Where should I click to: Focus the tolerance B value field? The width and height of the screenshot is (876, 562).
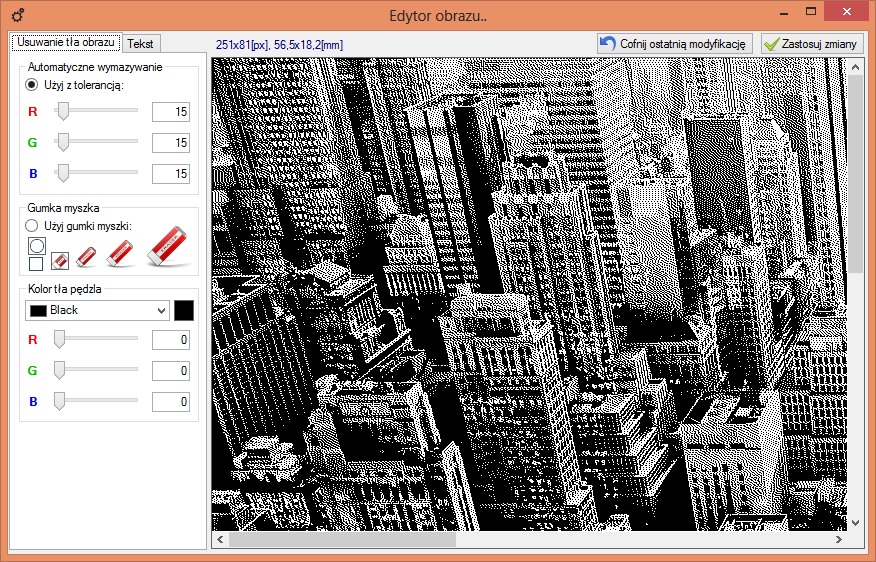click(x=171, y=174)
